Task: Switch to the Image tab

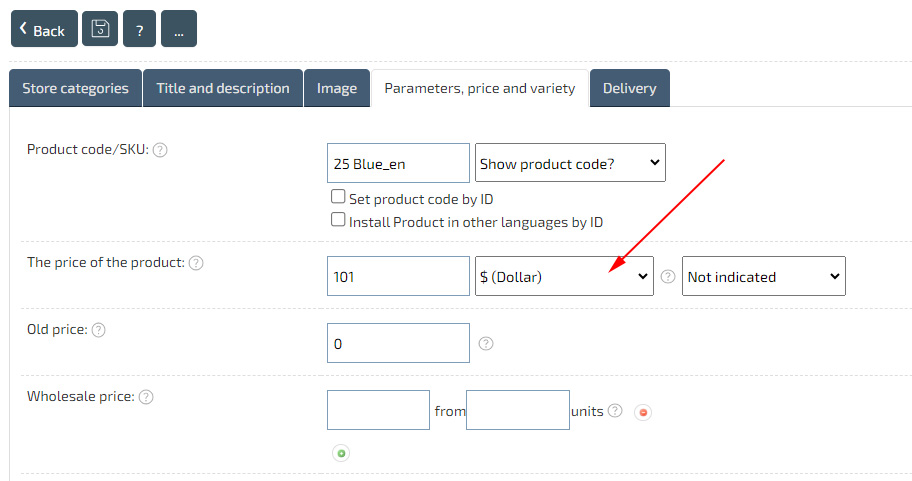Action: pos(336,88)
